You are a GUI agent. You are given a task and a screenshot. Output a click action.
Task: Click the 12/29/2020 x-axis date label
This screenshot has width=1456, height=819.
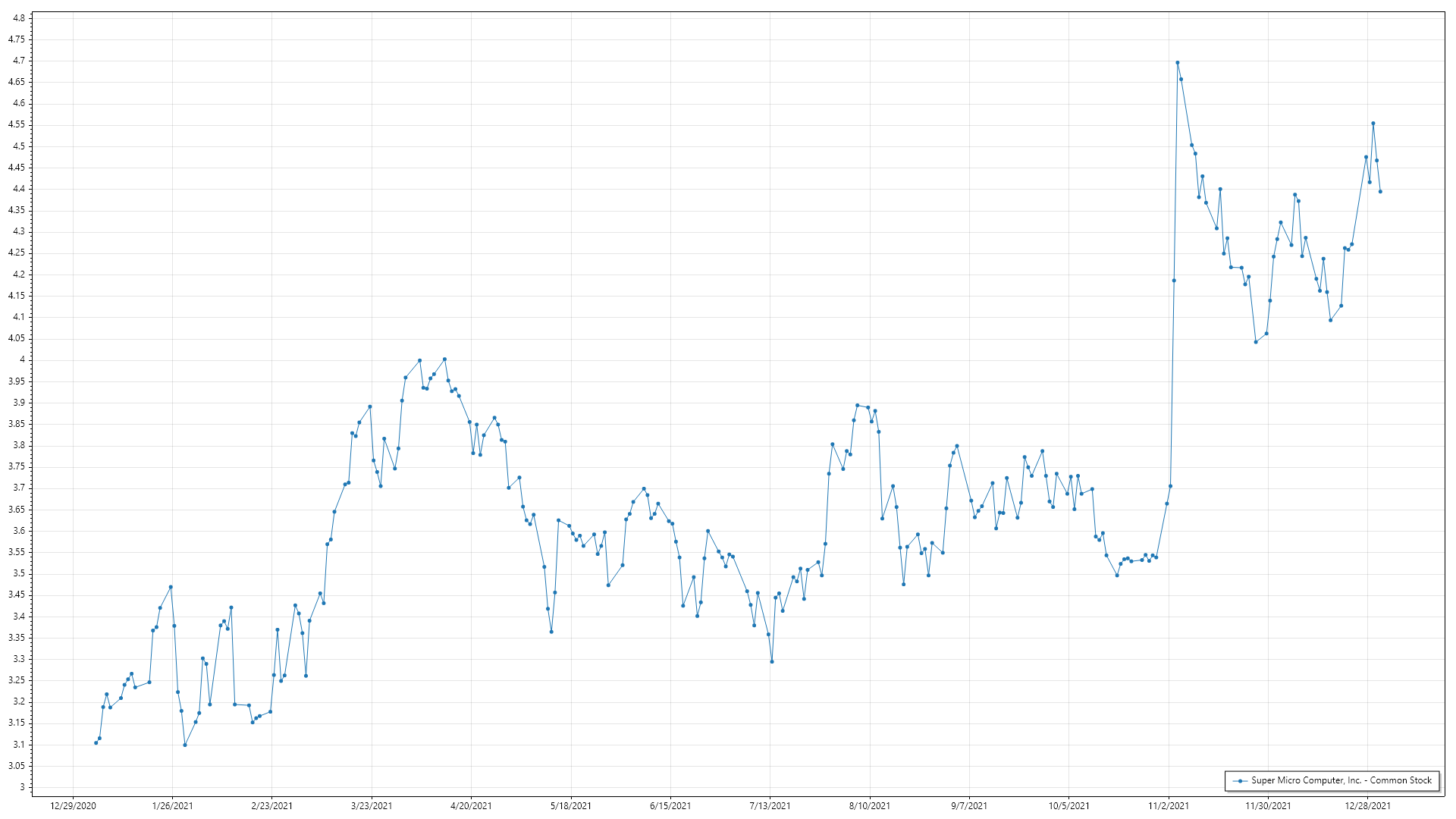click(73, 806)
